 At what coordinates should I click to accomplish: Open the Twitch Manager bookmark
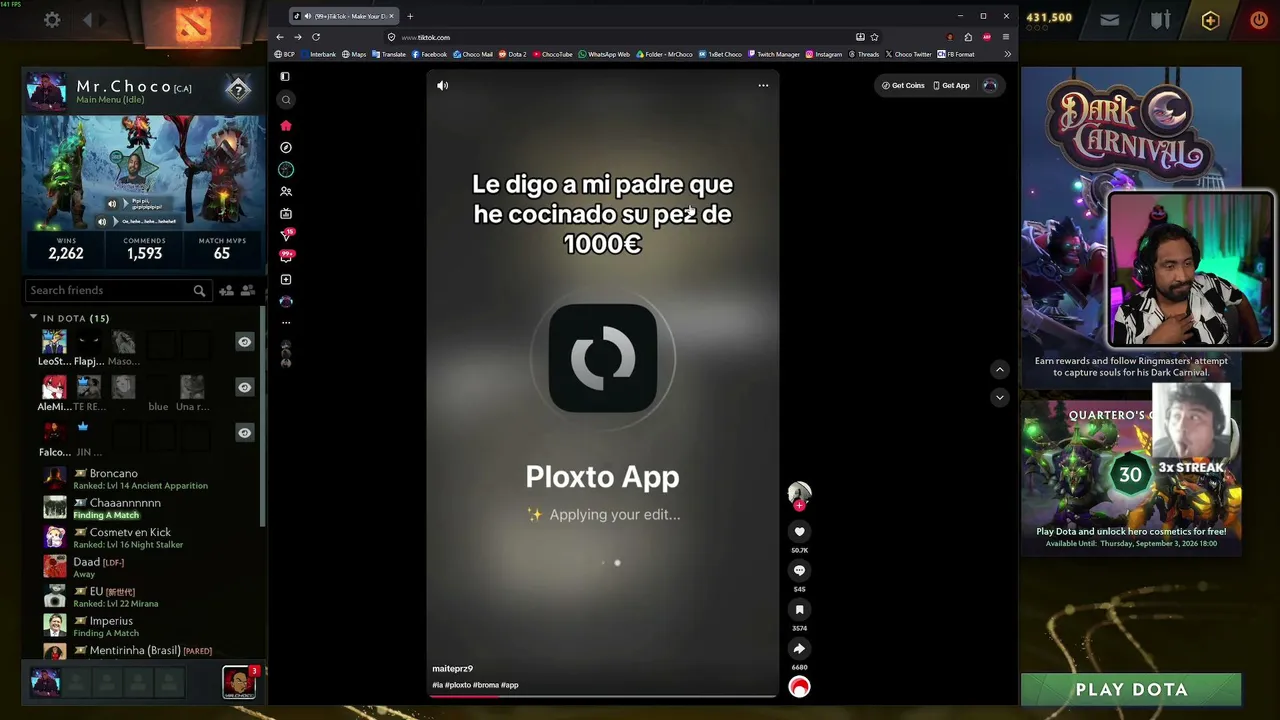(773, 54)
